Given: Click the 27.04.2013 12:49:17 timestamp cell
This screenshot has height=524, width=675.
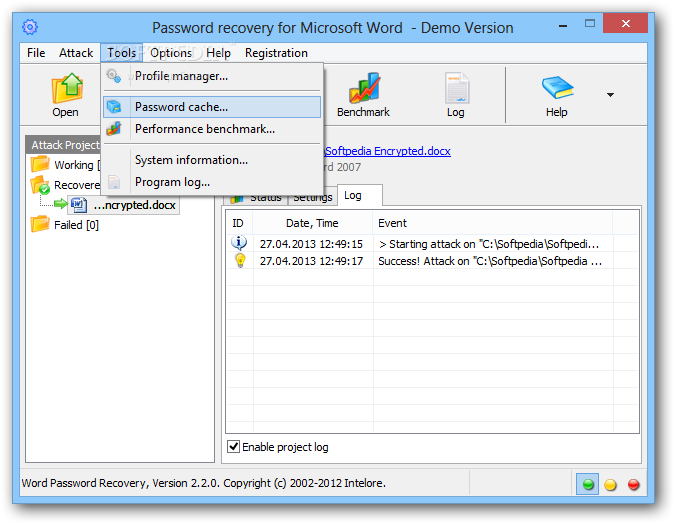Looking at the screenshot, I should click(x=311, y=261).
